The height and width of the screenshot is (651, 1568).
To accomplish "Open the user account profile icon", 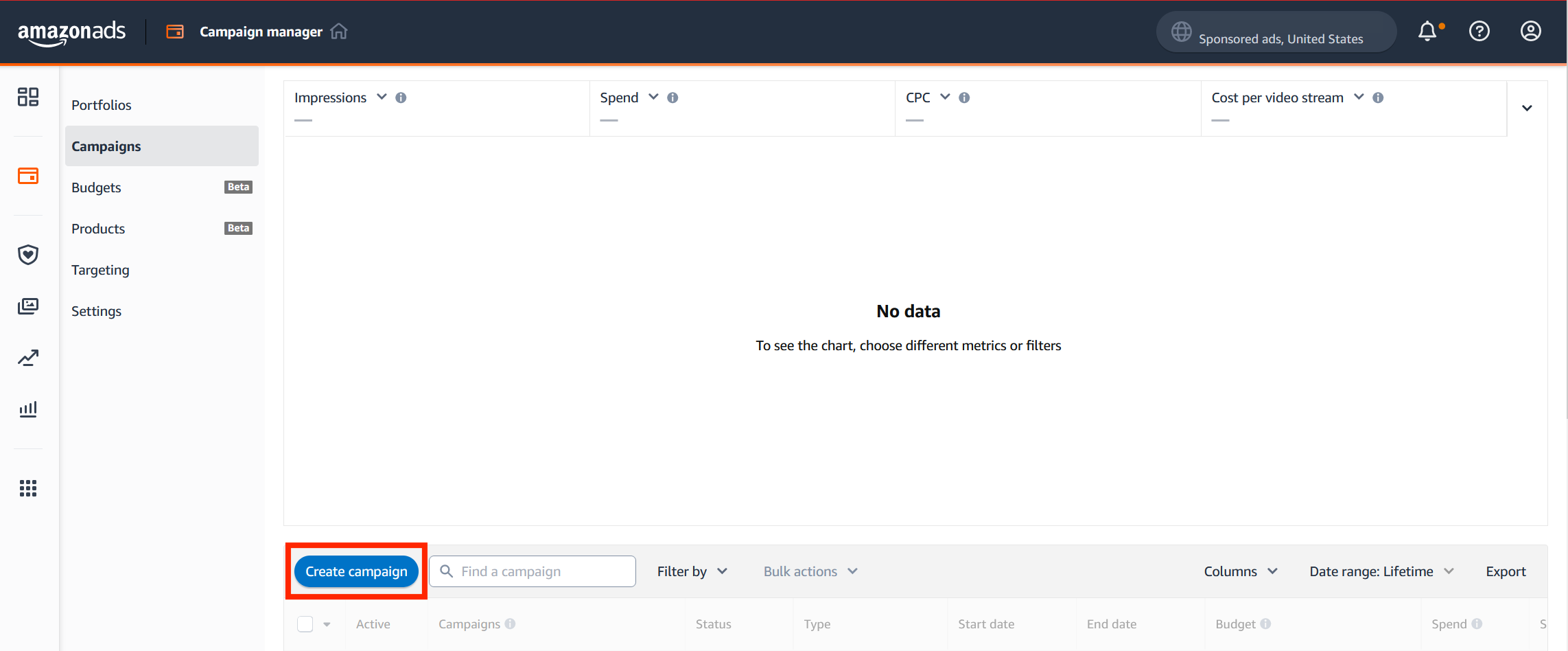I will point(1530,32).
